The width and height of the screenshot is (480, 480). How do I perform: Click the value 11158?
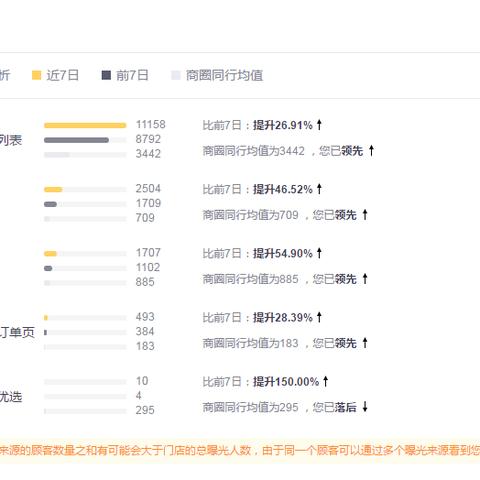pyautogui.click(x=151, y=125)
